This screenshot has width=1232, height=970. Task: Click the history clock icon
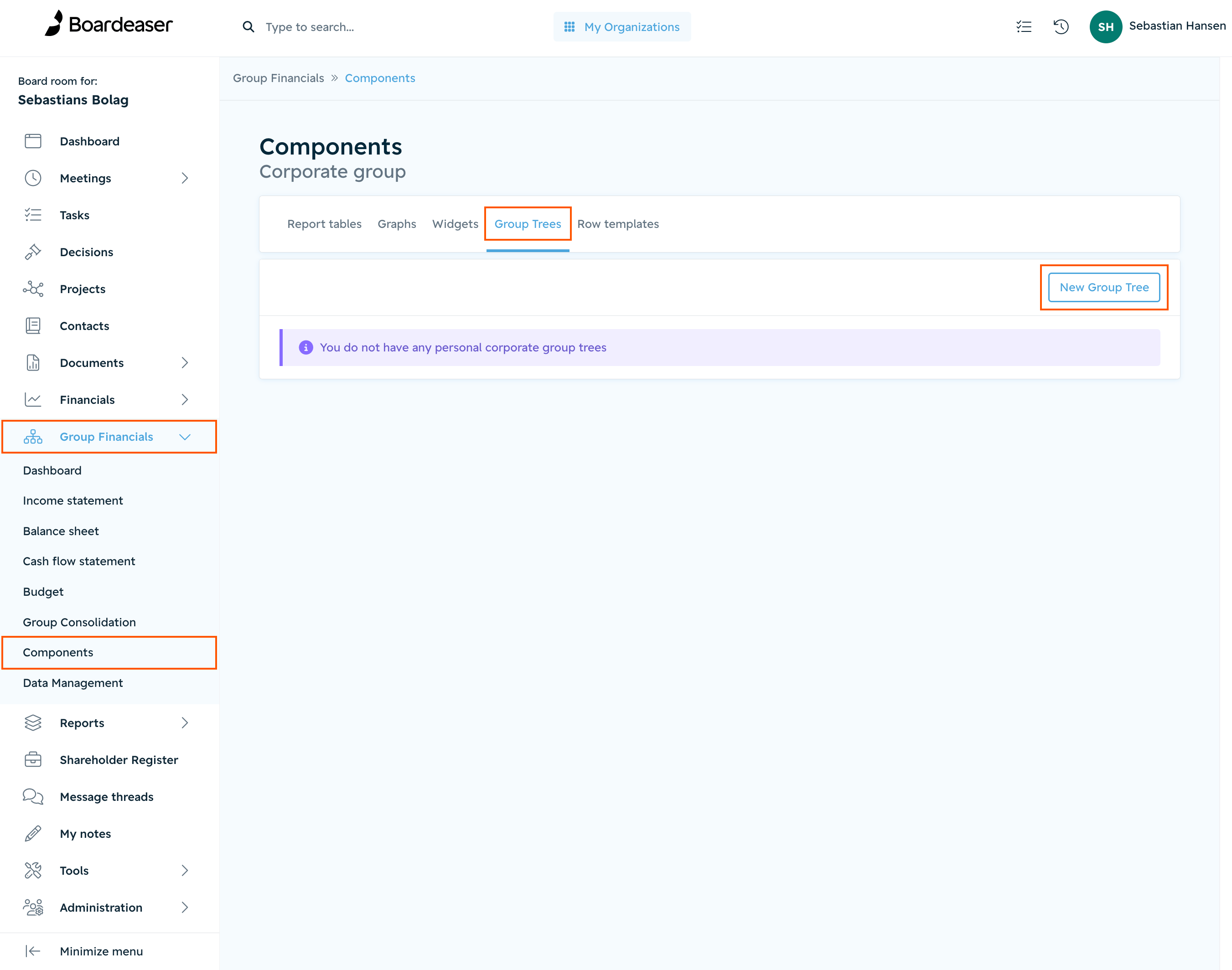coord(1061,27)
